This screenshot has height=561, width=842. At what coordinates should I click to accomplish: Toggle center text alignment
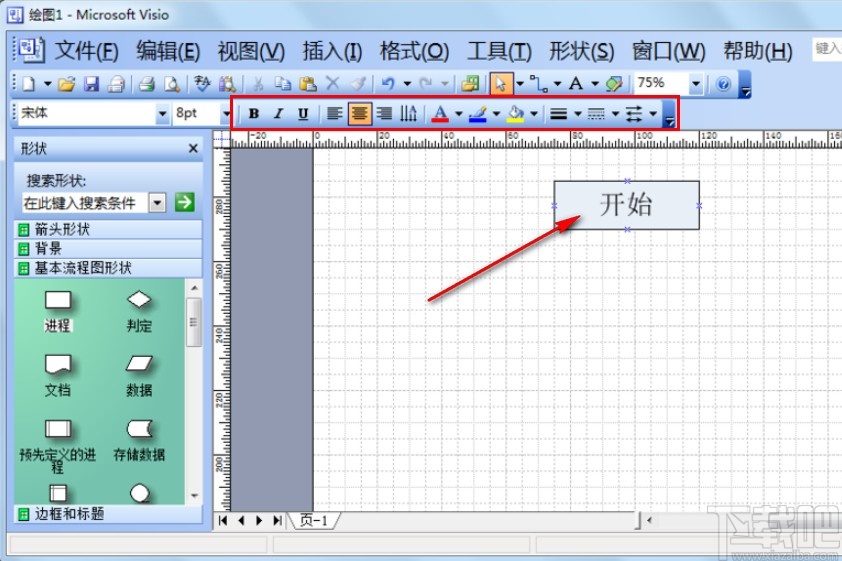[x=359, y=113]
